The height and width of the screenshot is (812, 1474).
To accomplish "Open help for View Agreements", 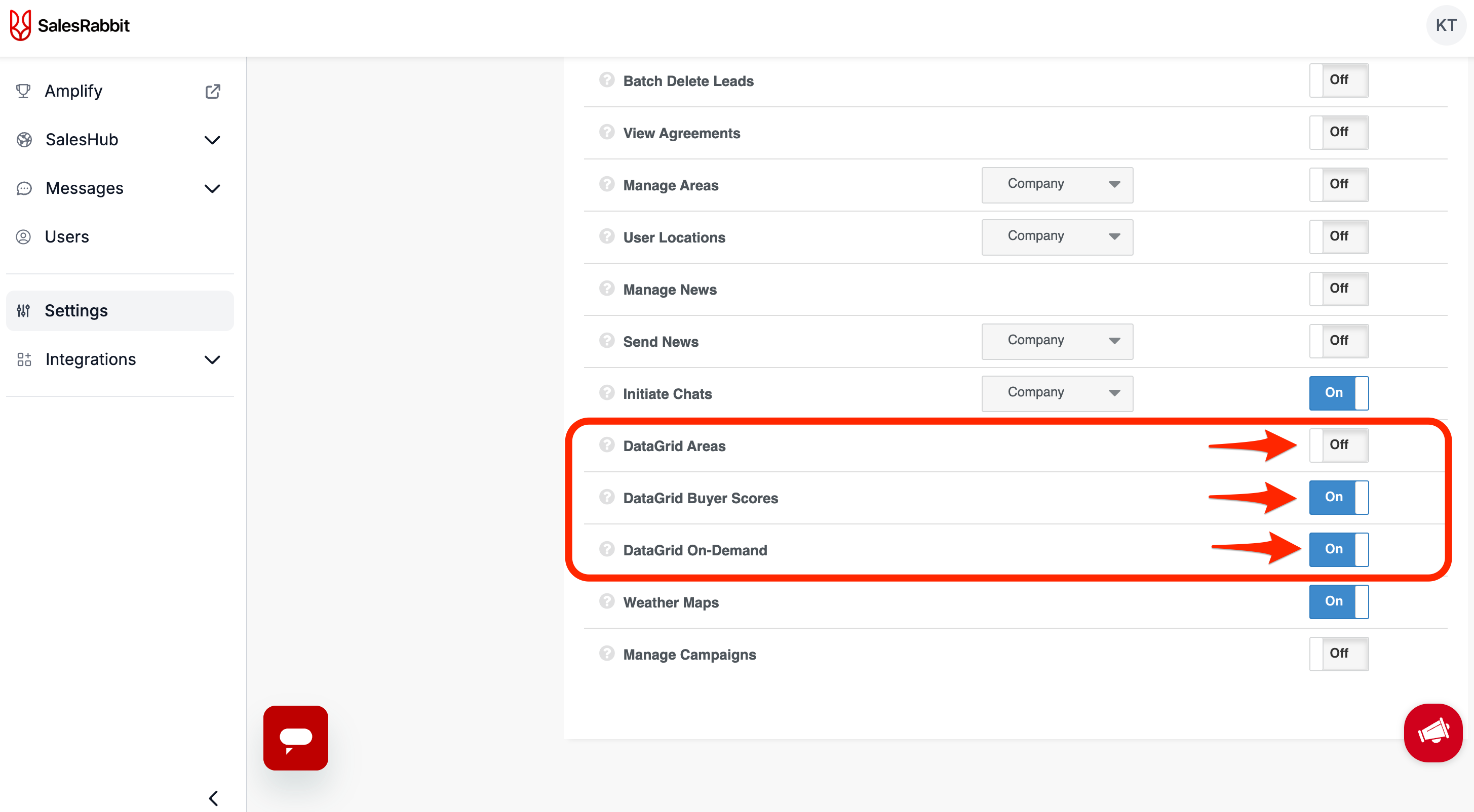I will [x=606, y=132].
